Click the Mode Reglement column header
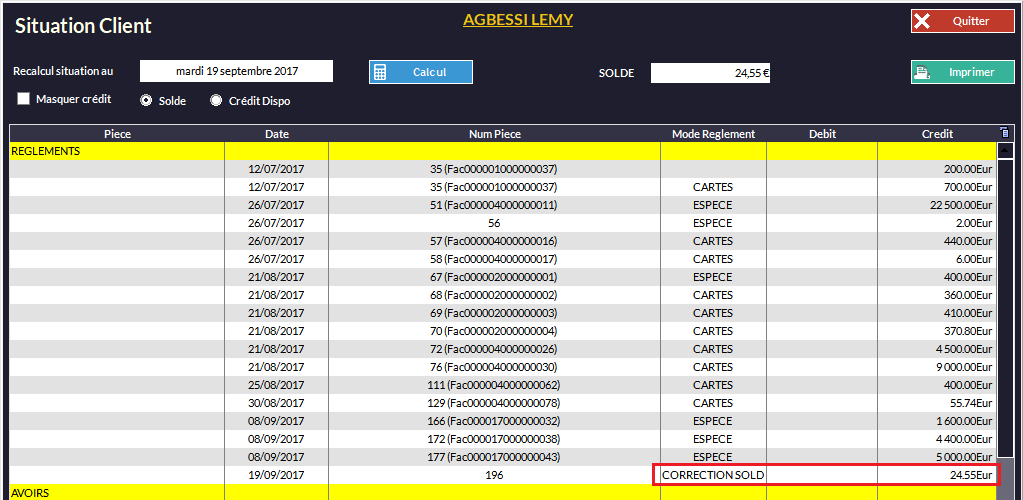 [x=713, y=134]
